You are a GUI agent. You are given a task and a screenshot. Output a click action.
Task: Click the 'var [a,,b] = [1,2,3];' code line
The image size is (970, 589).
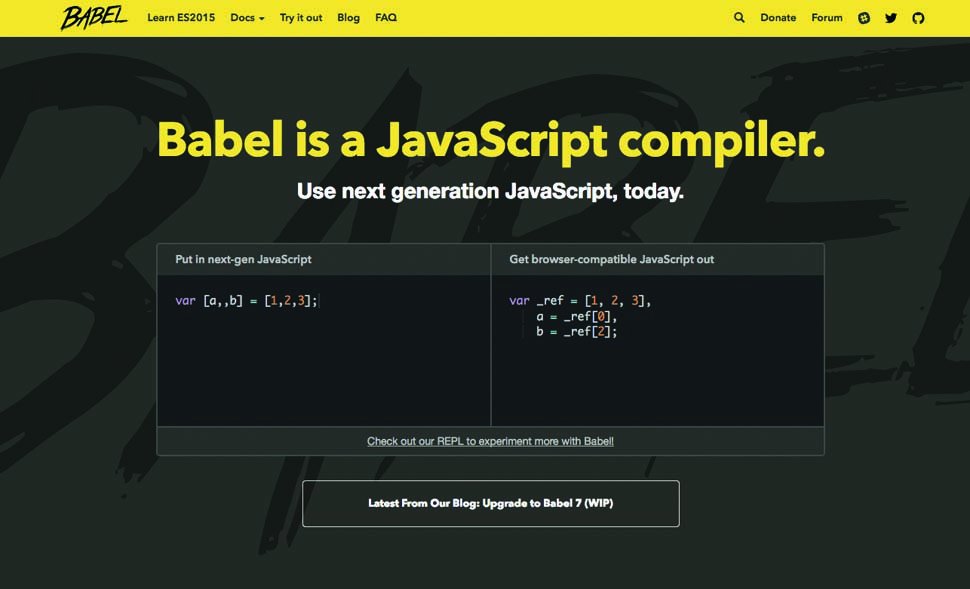(x=246, y=301)
